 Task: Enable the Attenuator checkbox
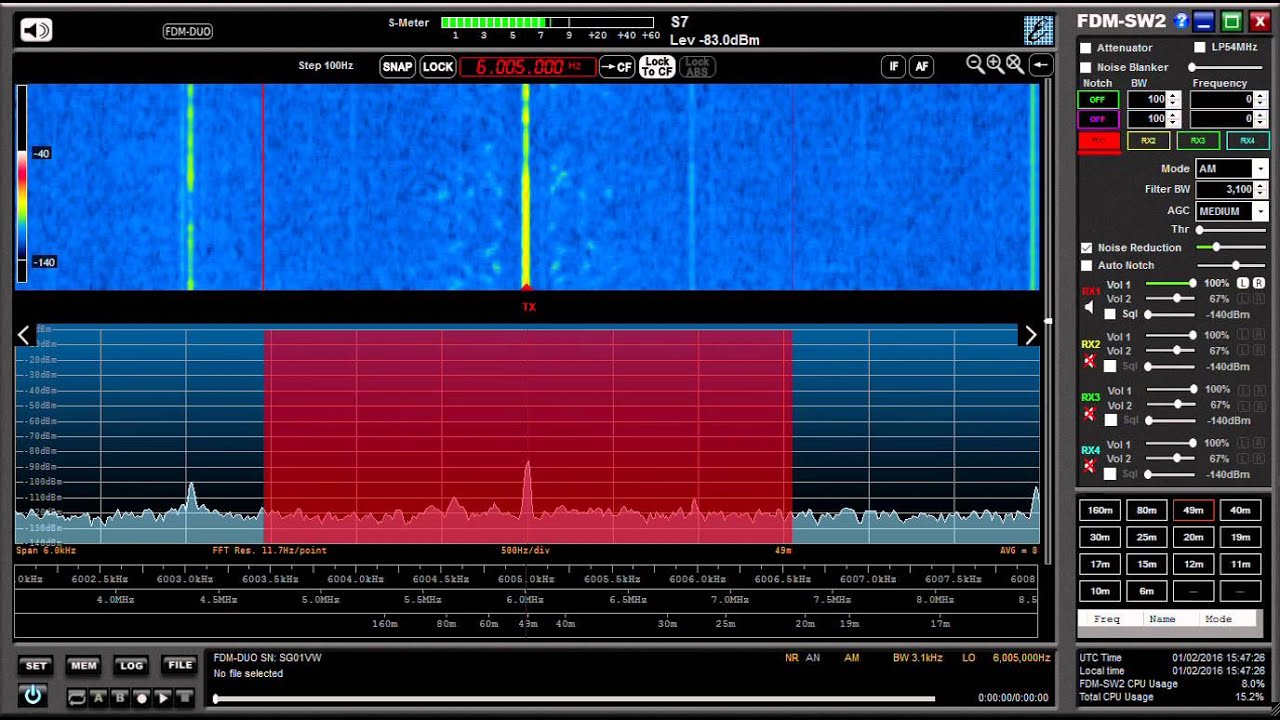click(1086, 48)
